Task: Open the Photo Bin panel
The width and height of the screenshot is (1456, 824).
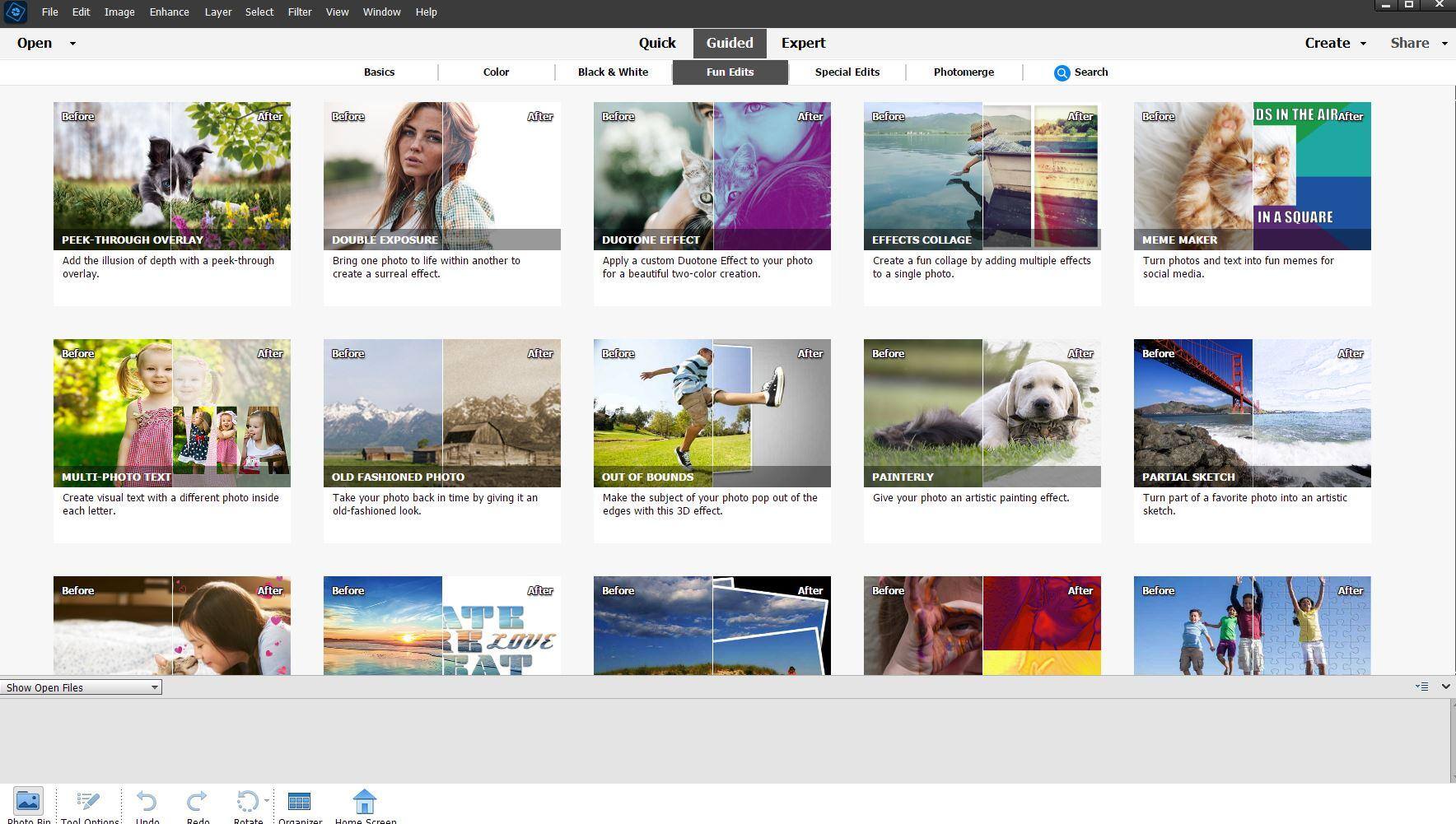Action: 28,802
